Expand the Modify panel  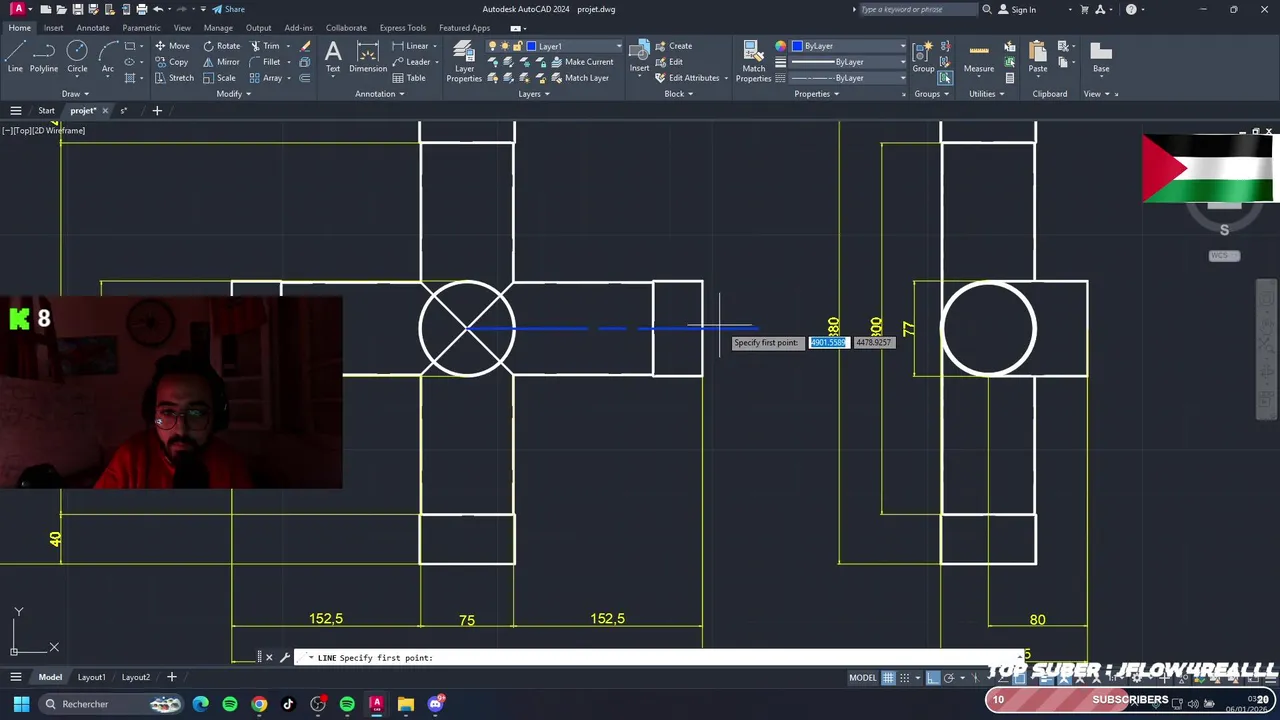tap(234, 94)
